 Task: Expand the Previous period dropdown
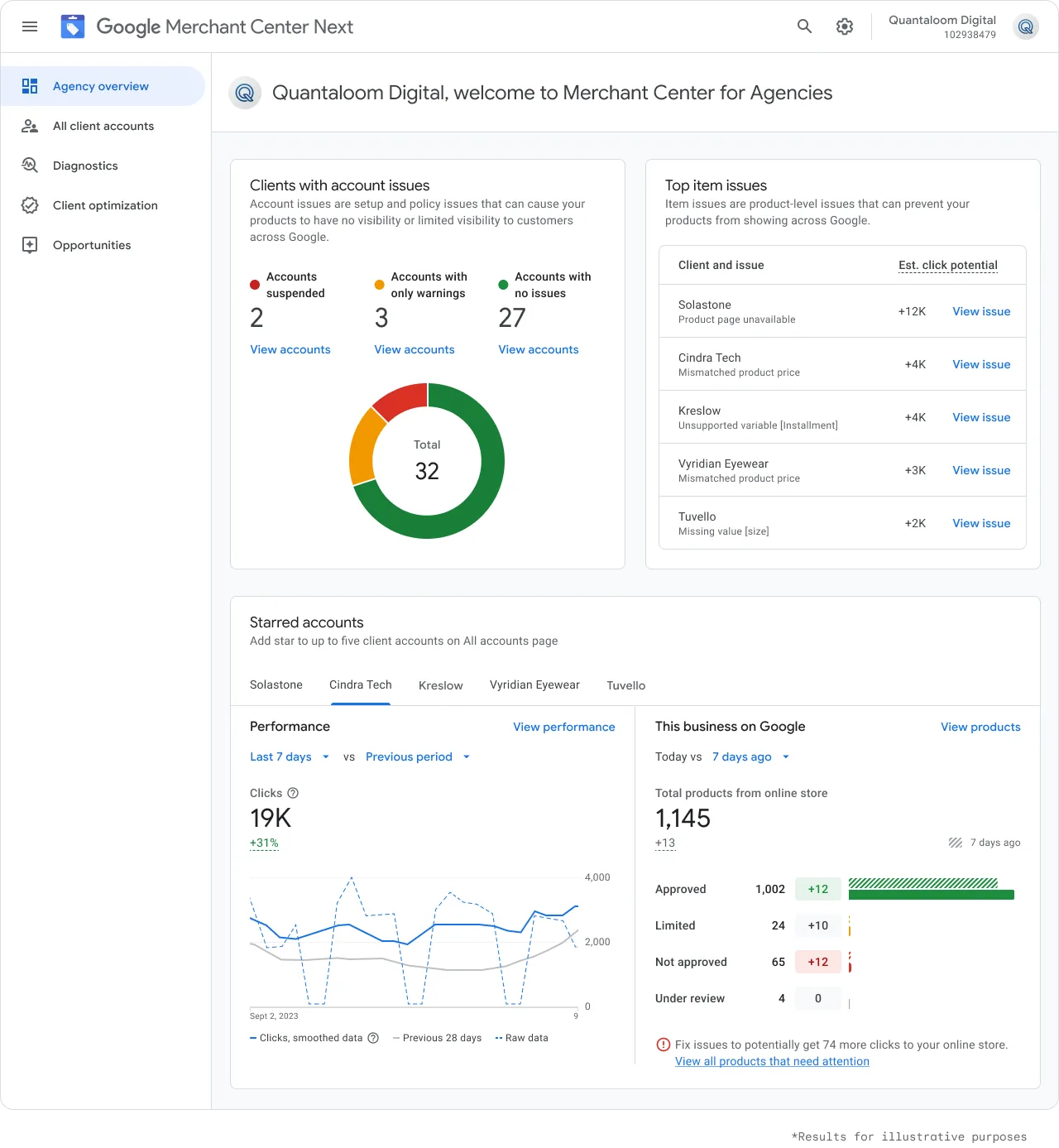418,757
